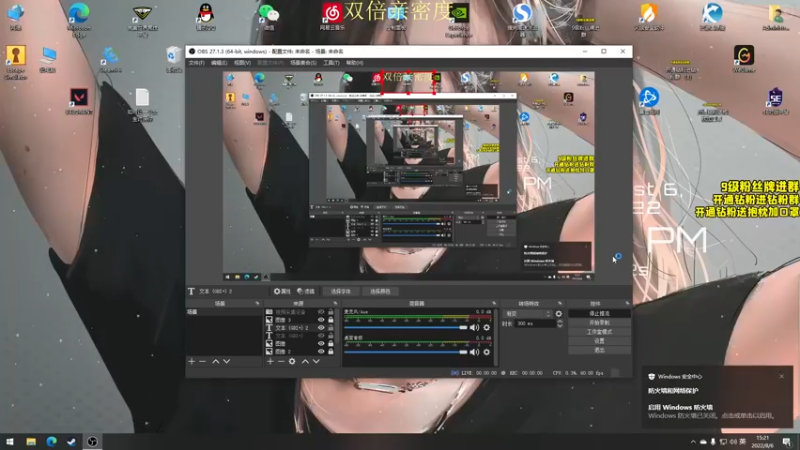Open the notification center in system tray
The image size is (800, 450).
coord(787,442)
